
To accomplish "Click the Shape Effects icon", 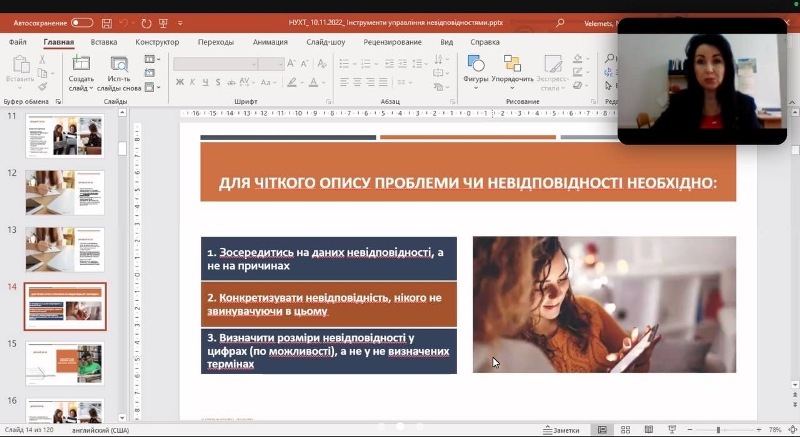I will click(x=579, y=86).
